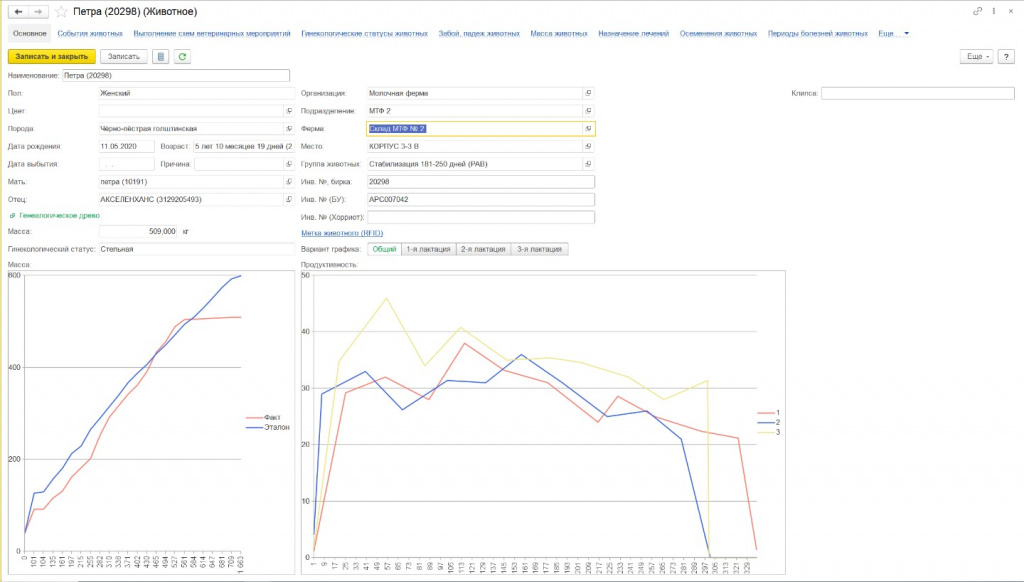Add form to favorites with star icon
The height and width of the screenshot is (582, 1024).
click(x=62, y=11)
